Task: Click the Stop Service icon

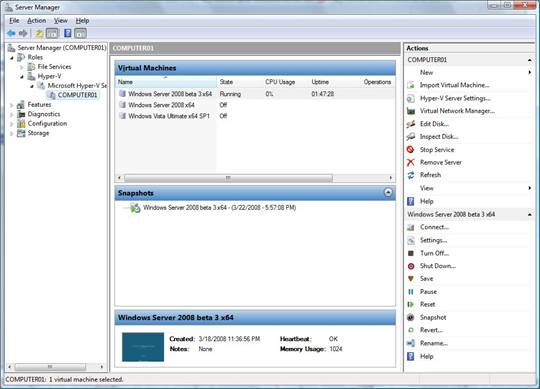Action: (410, 149)
